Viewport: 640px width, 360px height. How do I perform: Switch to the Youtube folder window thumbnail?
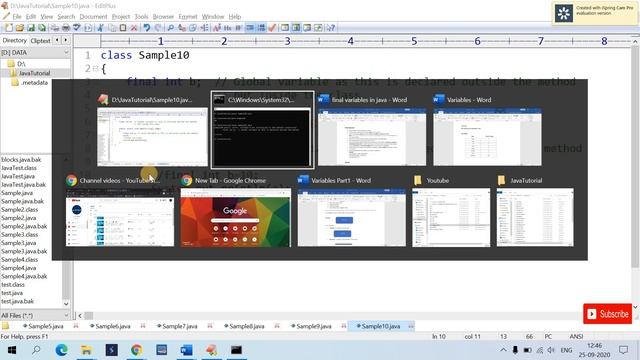coord(451,211)
